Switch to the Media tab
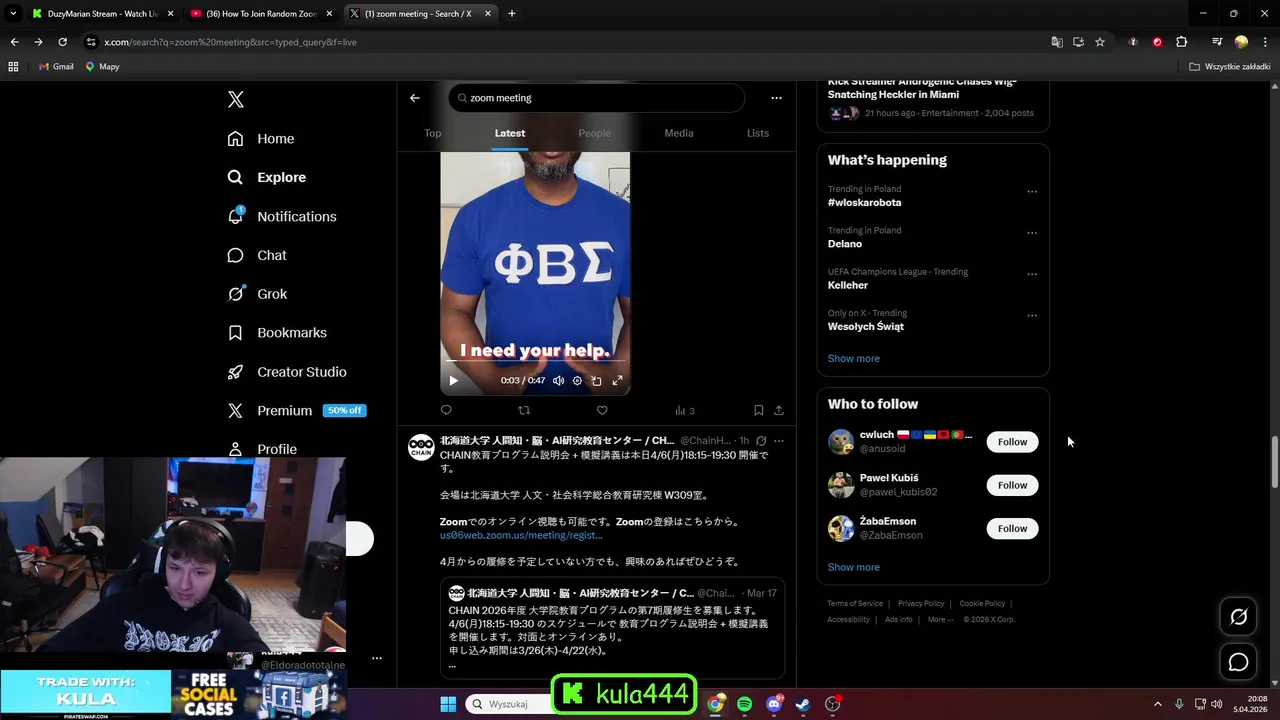Viewport: 1280px width, 720px height. click(x=679, y=133)
